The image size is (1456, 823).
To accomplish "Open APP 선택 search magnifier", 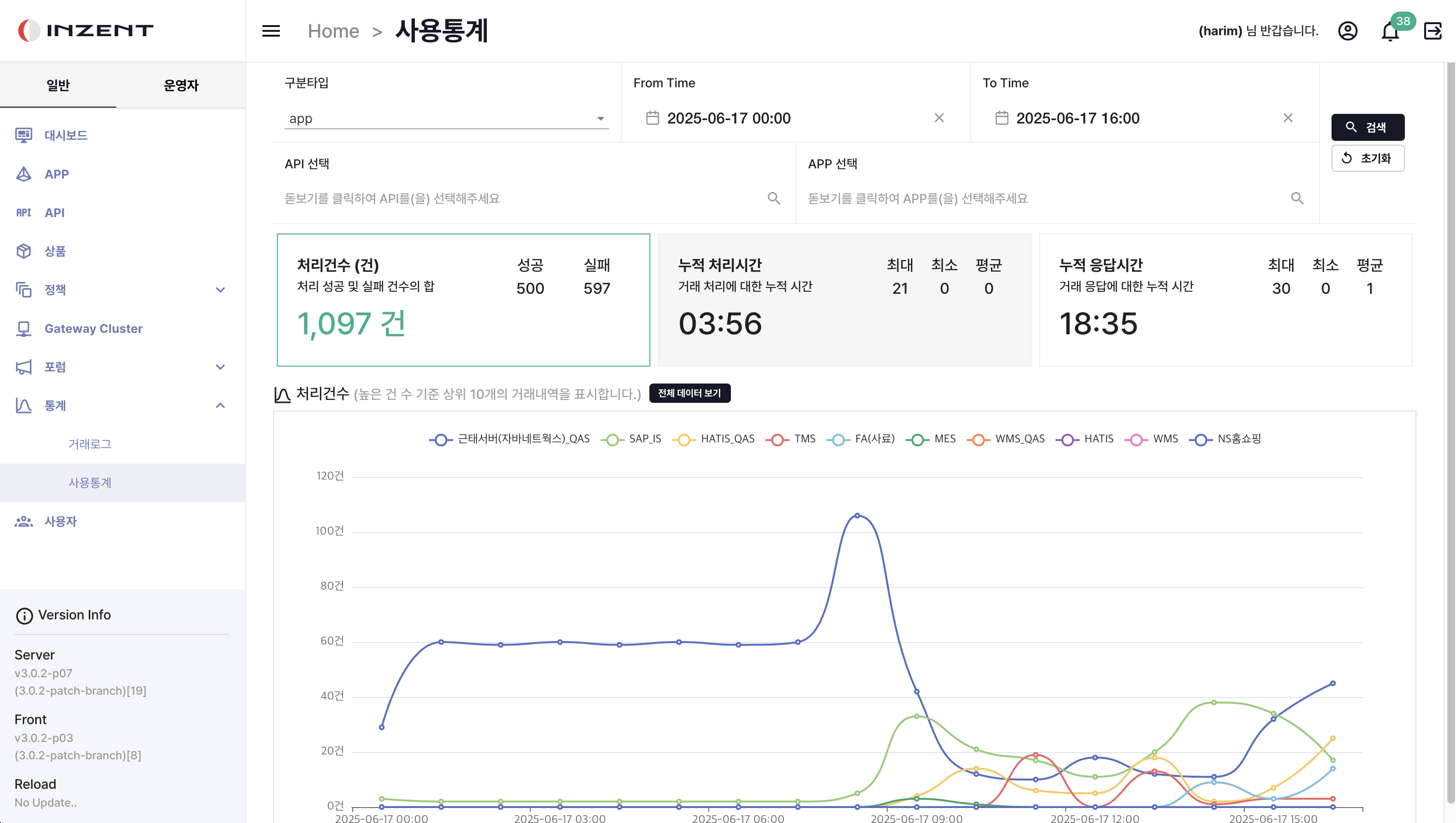I will [1297, 198].
